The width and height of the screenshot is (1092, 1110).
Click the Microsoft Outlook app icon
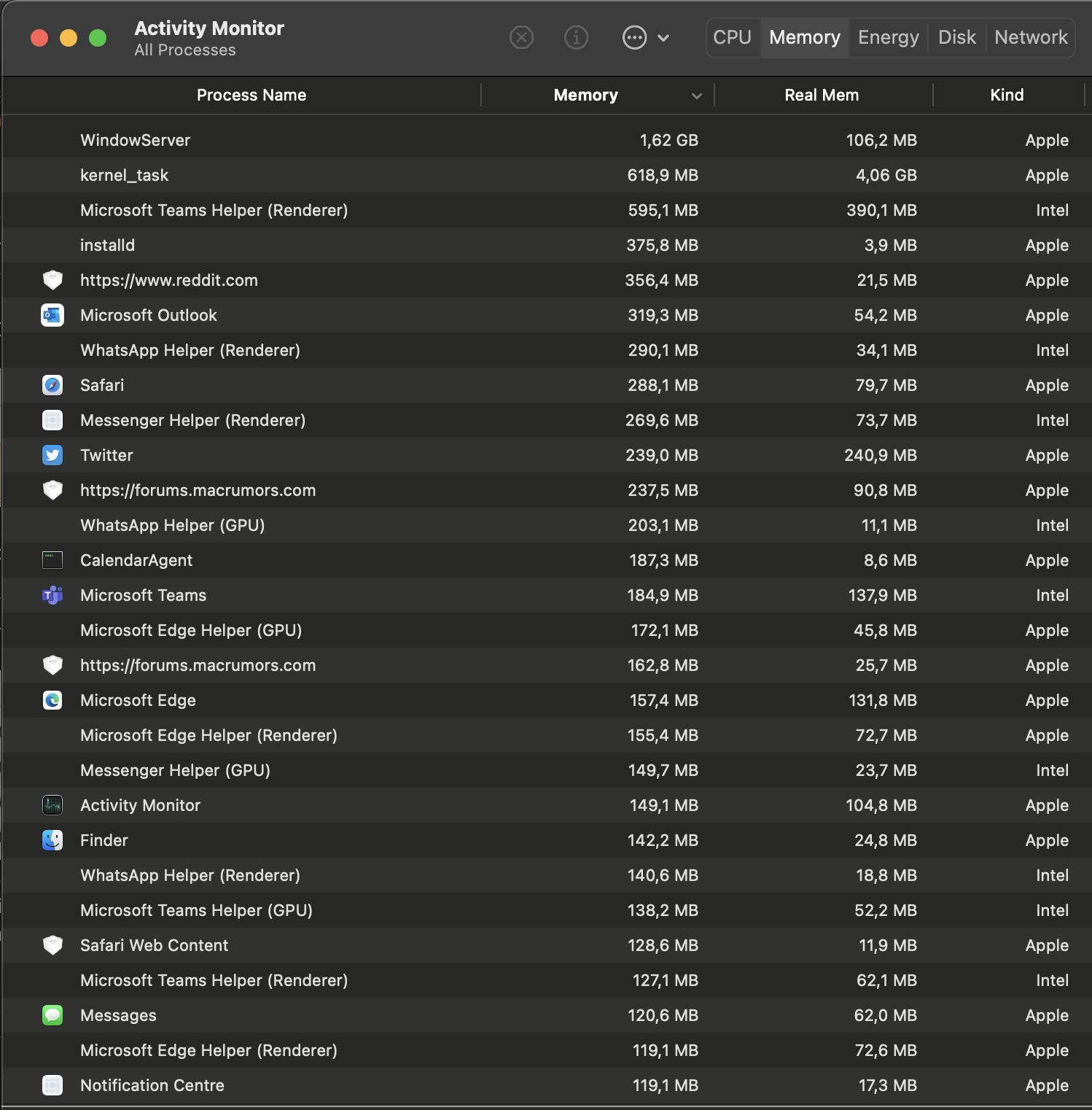click(52, 315)
